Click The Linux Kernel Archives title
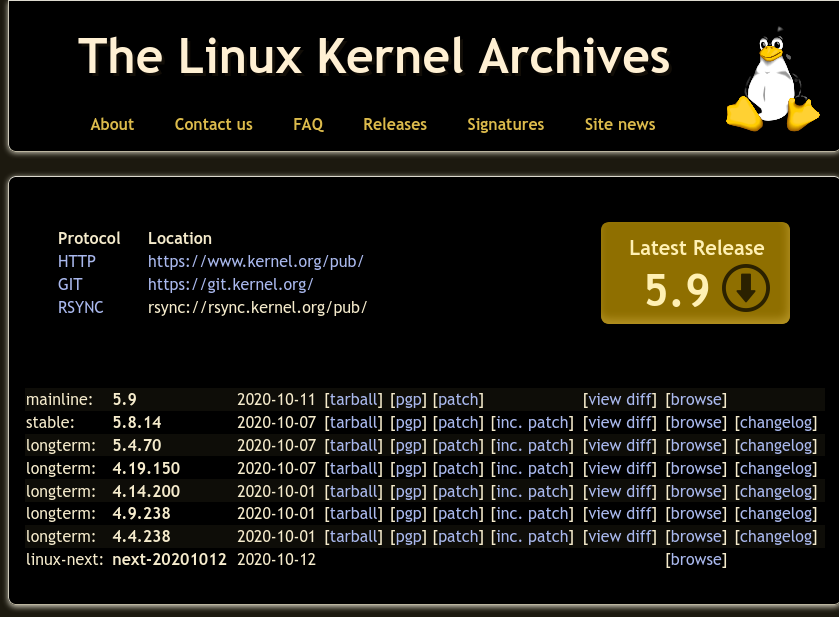Screen dimensions: 839x617 coord(374,56)
